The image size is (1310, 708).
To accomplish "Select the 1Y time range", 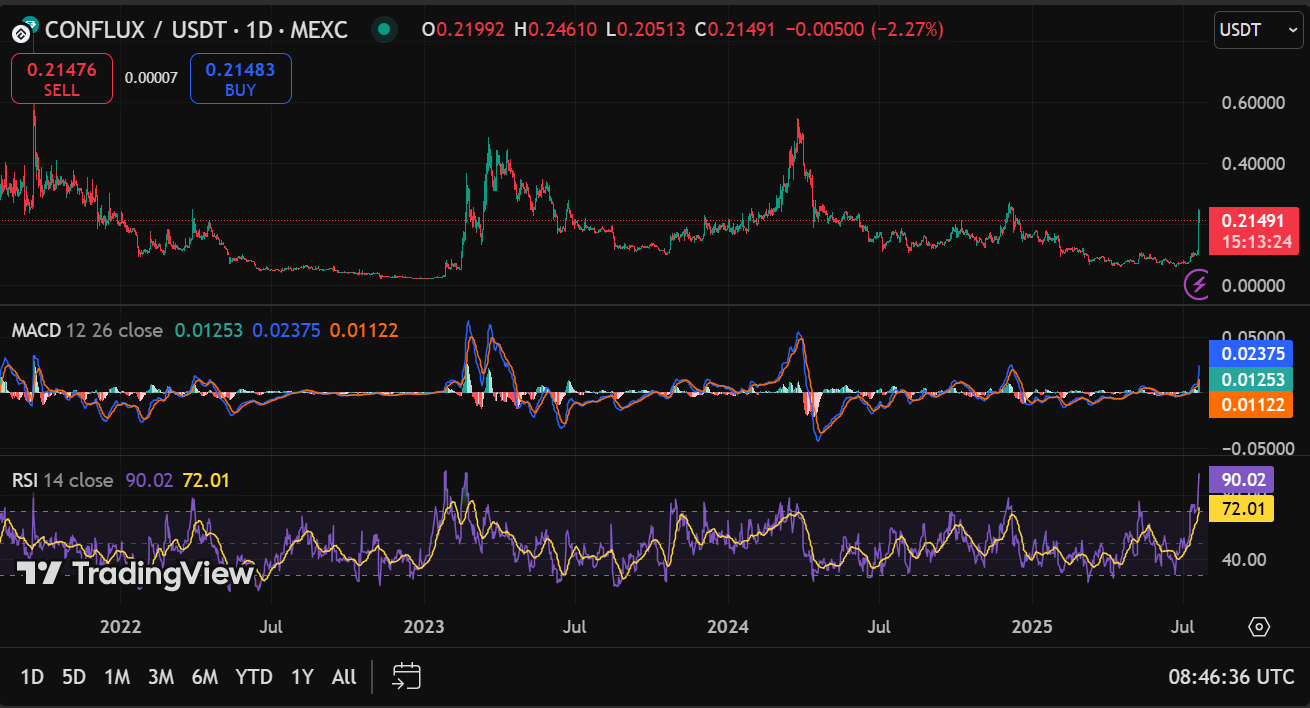I will (302, 677).
